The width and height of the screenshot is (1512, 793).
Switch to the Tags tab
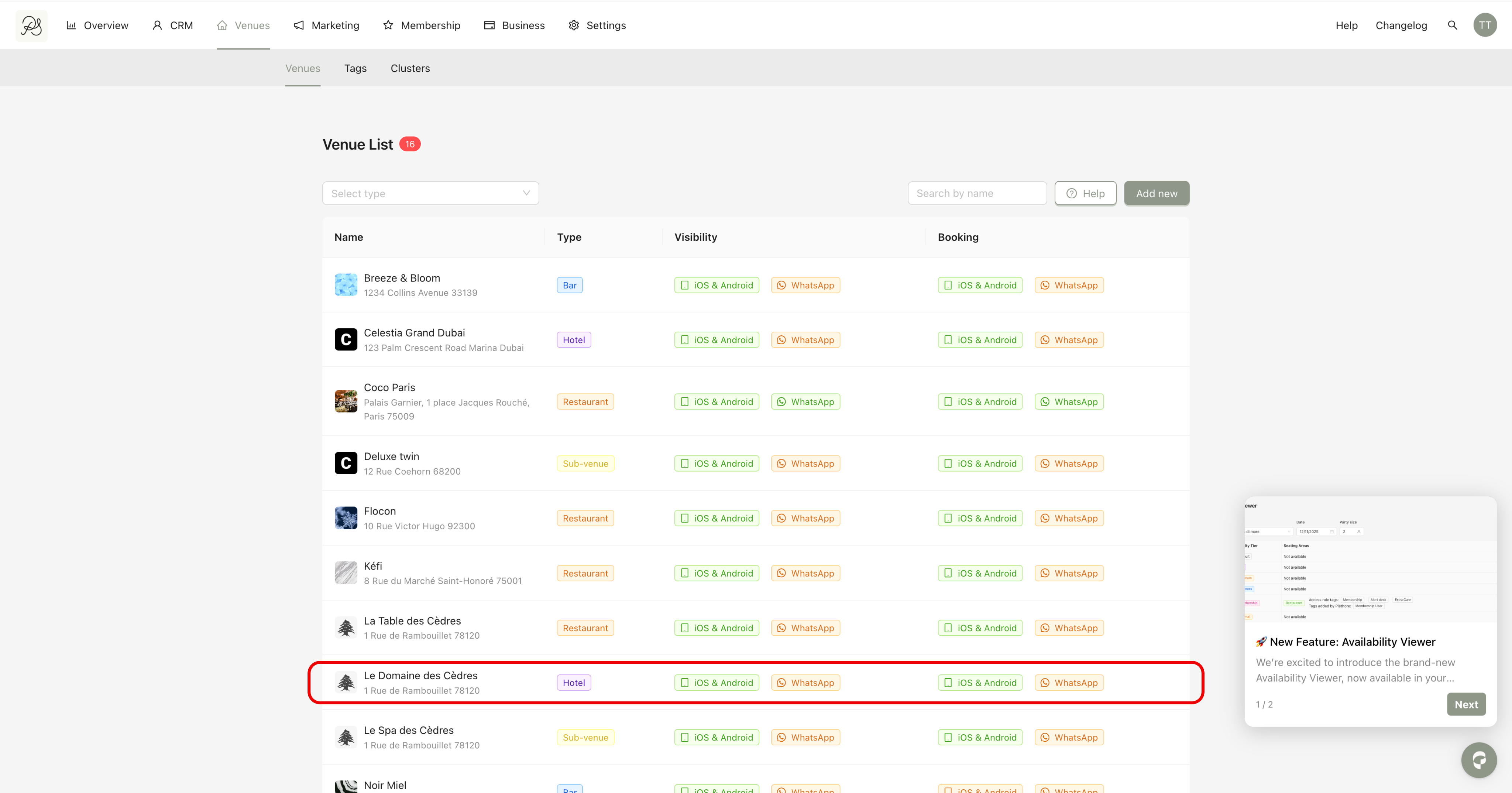[355, 68]
